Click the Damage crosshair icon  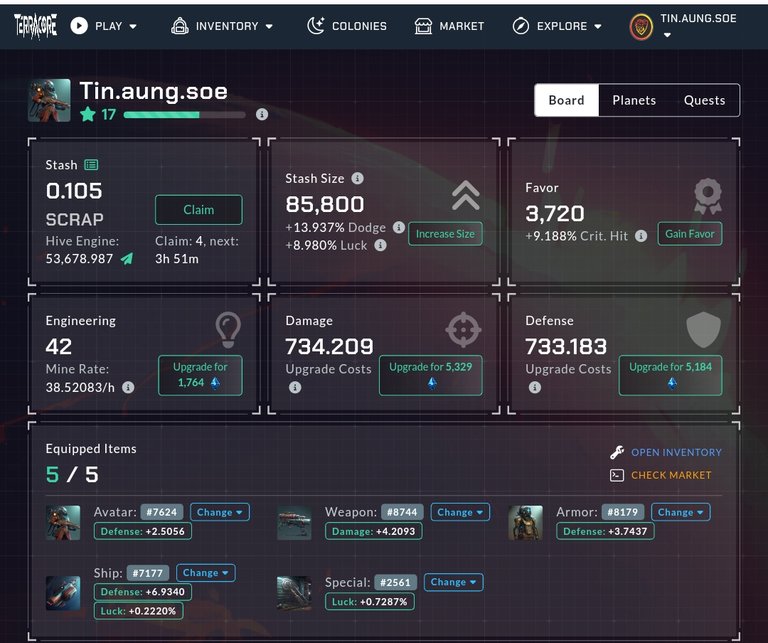tap(463, 330)
